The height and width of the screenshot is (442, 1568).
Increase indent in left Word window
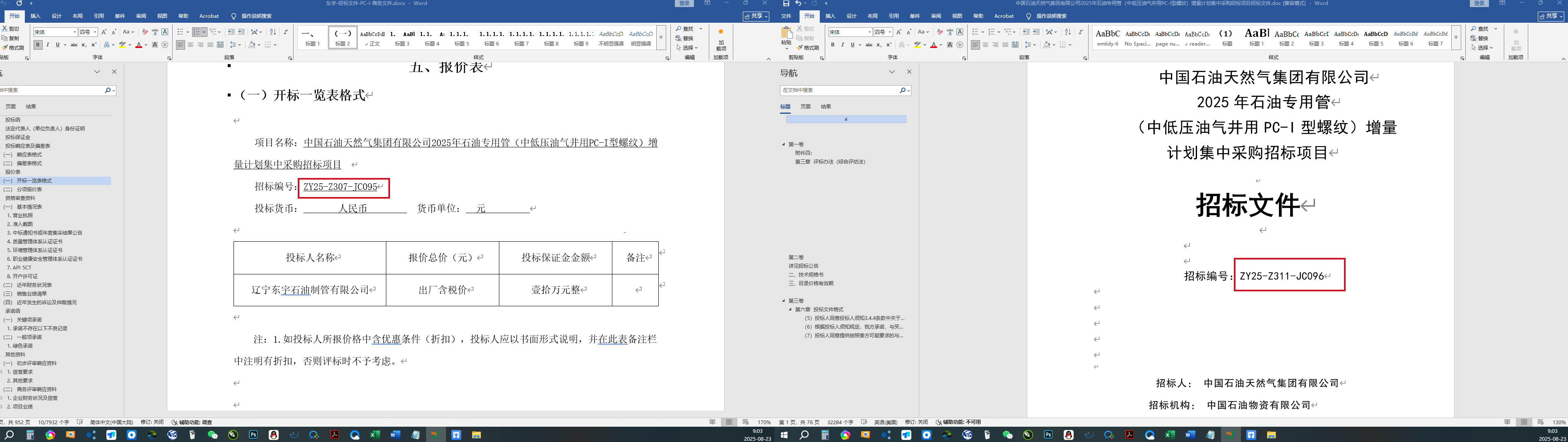click(x=241, y=31)
